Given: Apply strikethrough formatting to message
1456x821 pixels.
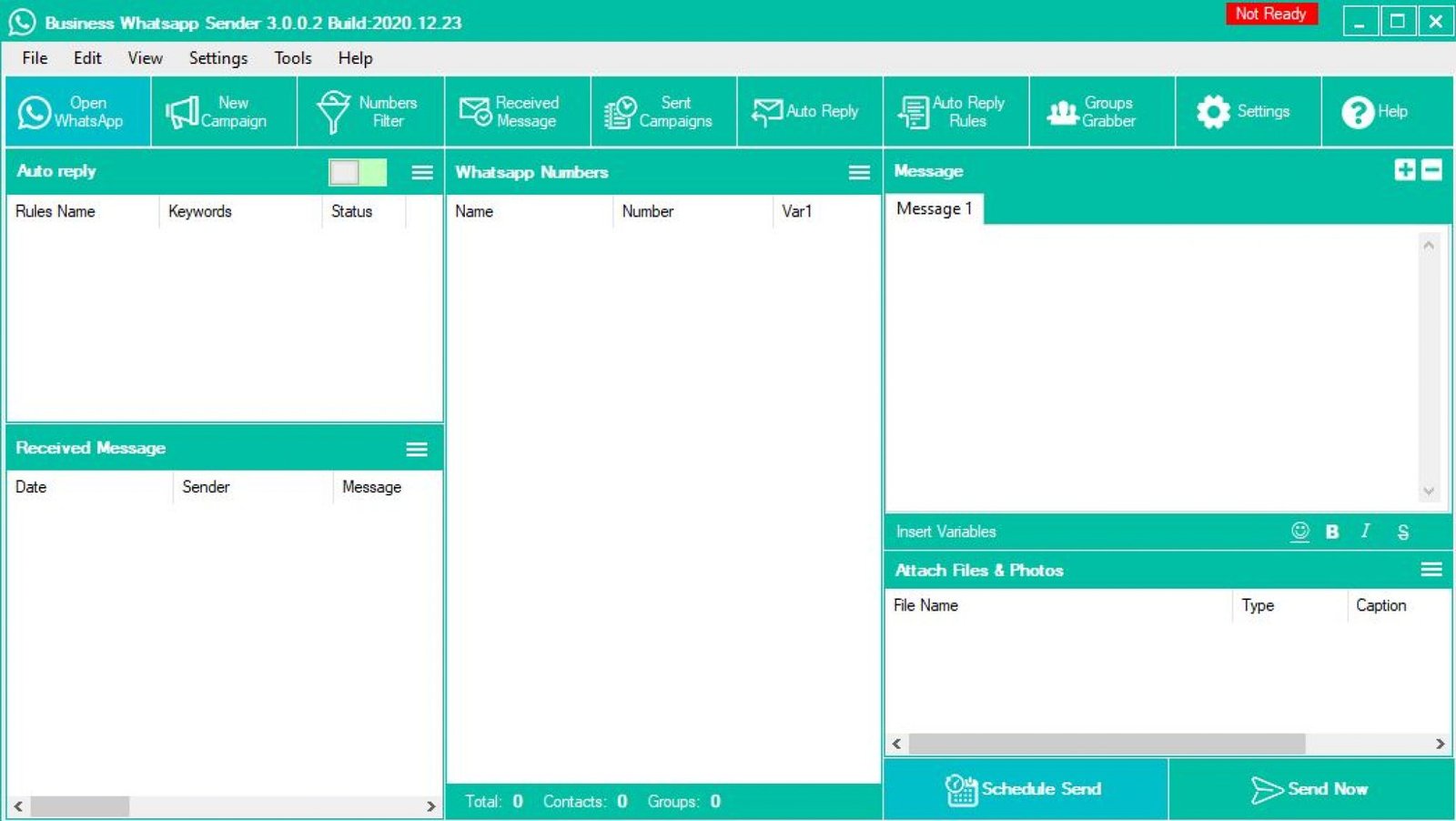Looking at the screenshot, I should tap(1402, 532).
